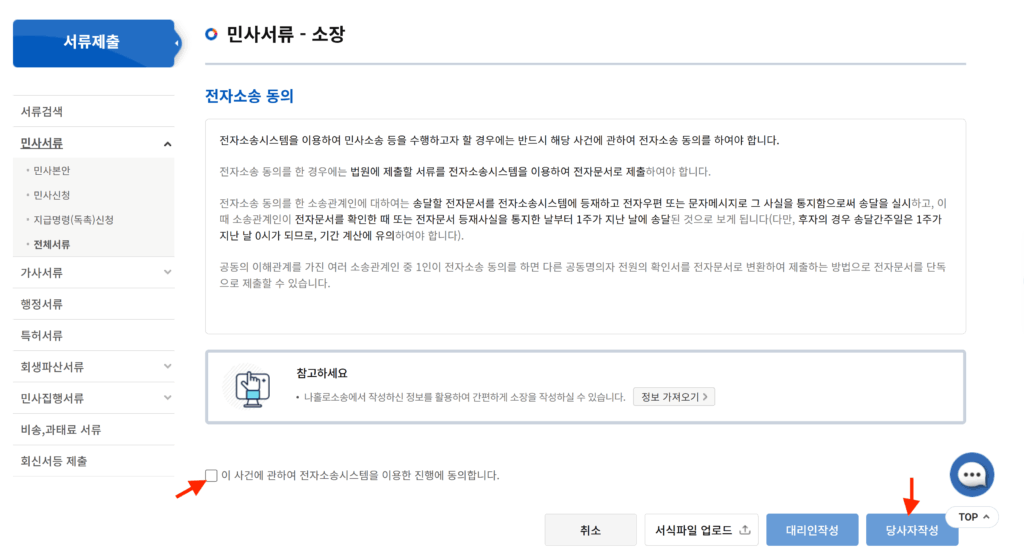
Task: Click the 당사자작성 button
Action: click(x=912, y=530)
